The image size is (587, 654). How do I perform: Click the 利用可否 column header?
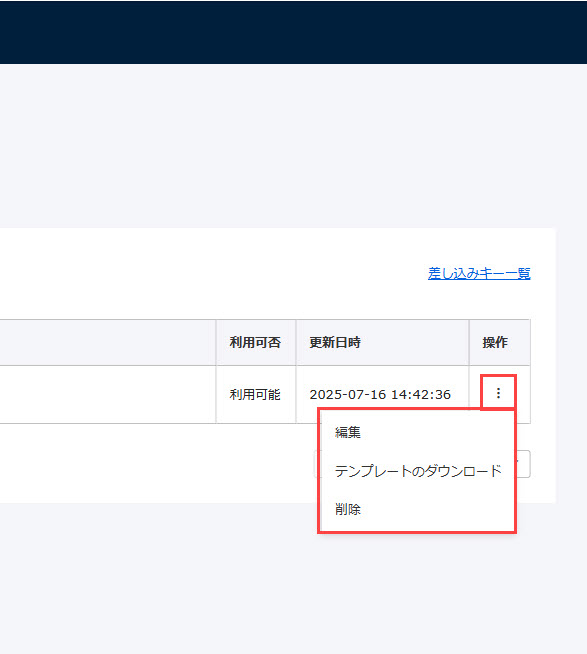256,342
